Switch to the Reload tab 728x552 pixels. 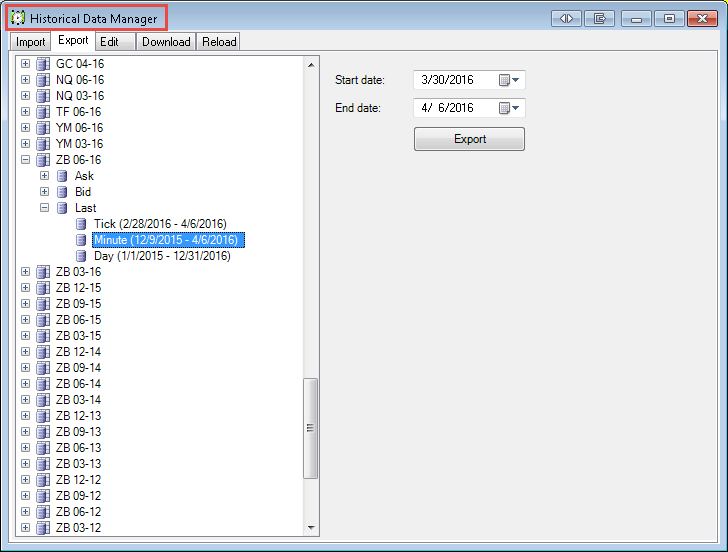pyautogui.click(x=219, y=42)
